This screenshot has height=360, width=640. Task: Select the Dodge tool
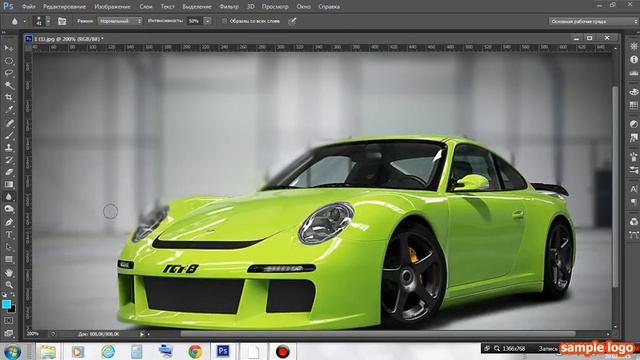[9, 209]
